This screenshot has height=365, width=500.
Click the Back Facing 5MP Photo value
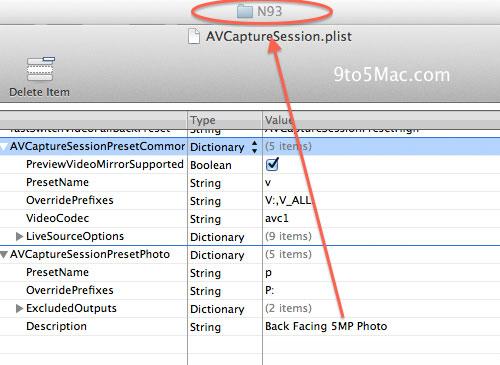[x=326, y=326]
